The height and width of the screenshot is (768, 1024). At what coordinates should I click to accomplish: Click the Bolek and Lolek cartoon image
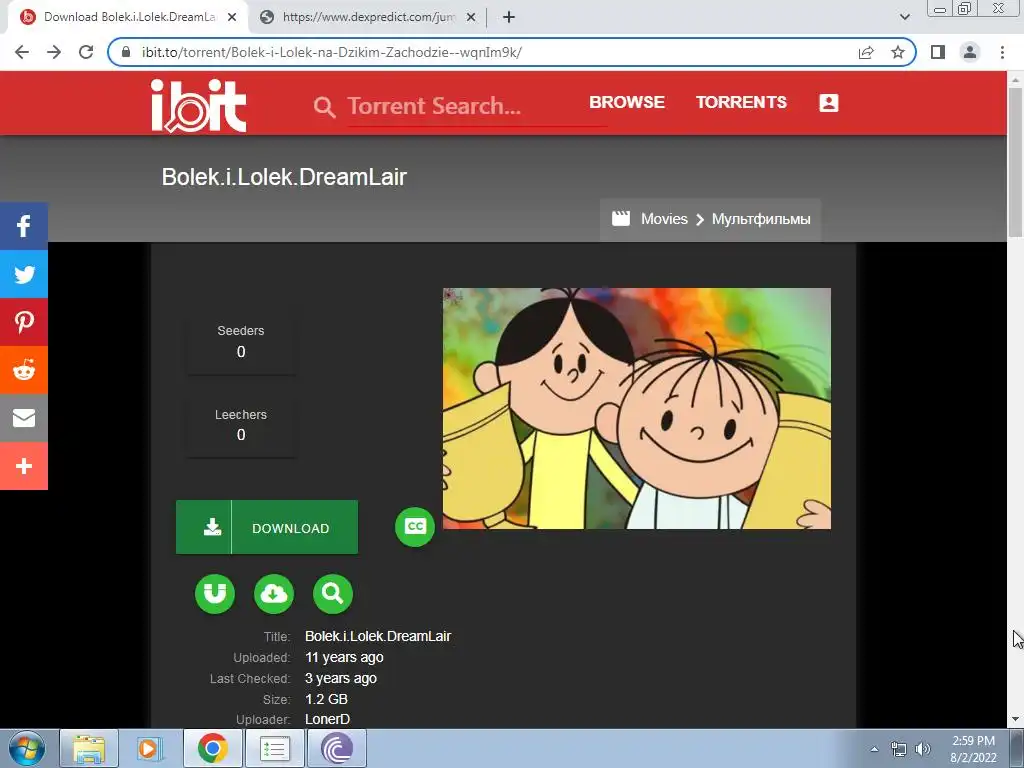[x=637, y=408]
